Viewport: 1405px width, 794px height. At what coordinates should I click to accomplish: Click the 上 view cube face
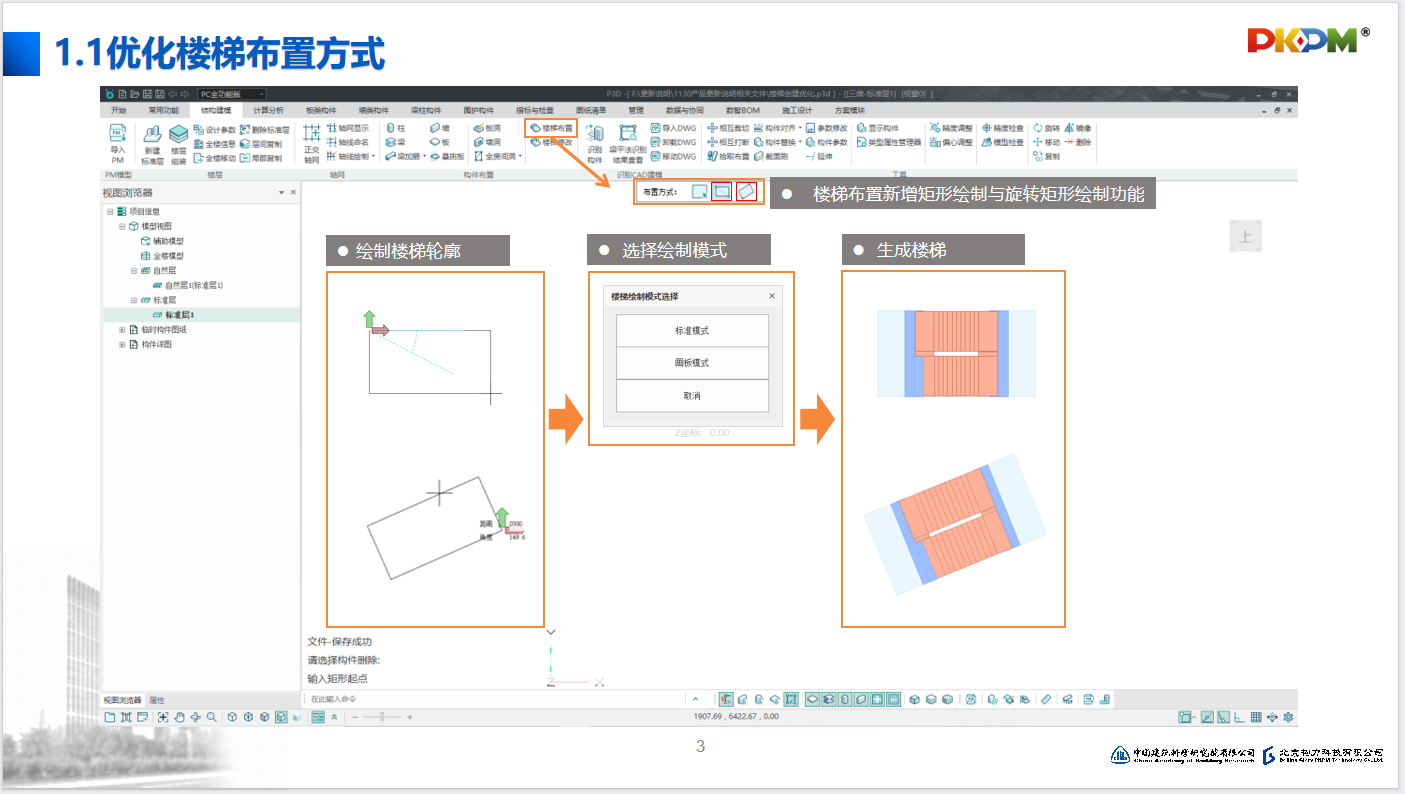[x=1246, y=237]
